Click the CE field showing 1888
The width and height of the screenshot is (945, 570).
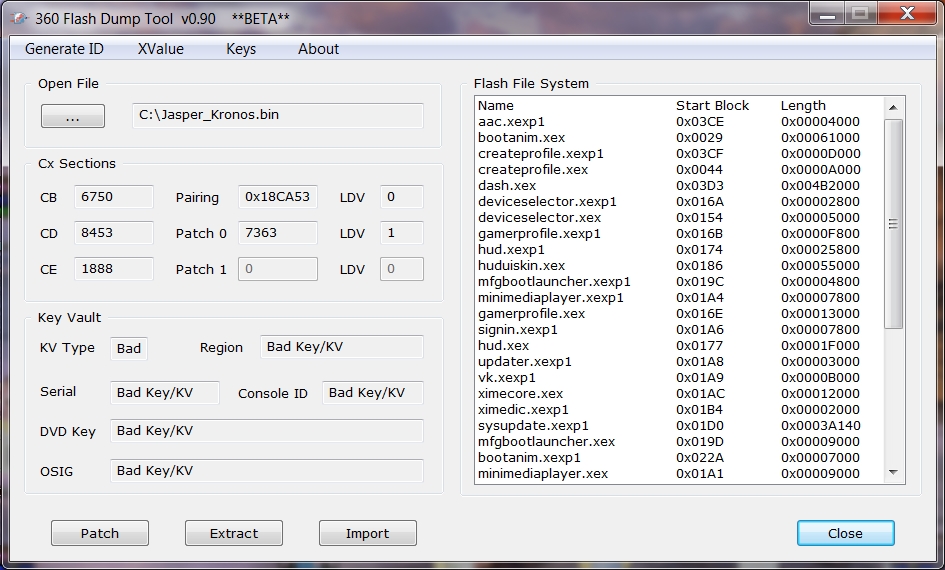114,269
